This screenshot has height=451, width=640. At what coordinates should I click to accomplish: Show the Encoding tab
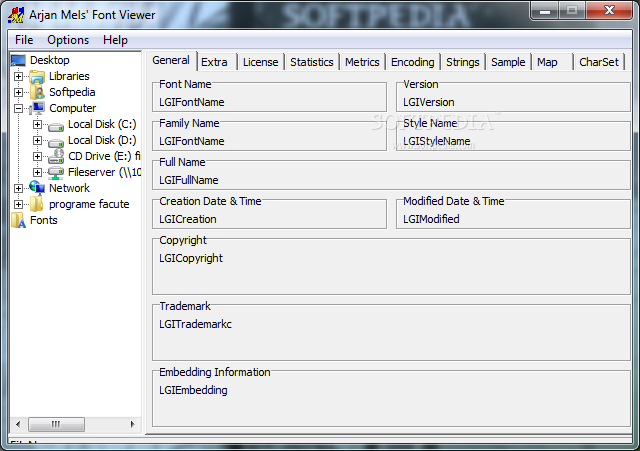tap(413, 62)
